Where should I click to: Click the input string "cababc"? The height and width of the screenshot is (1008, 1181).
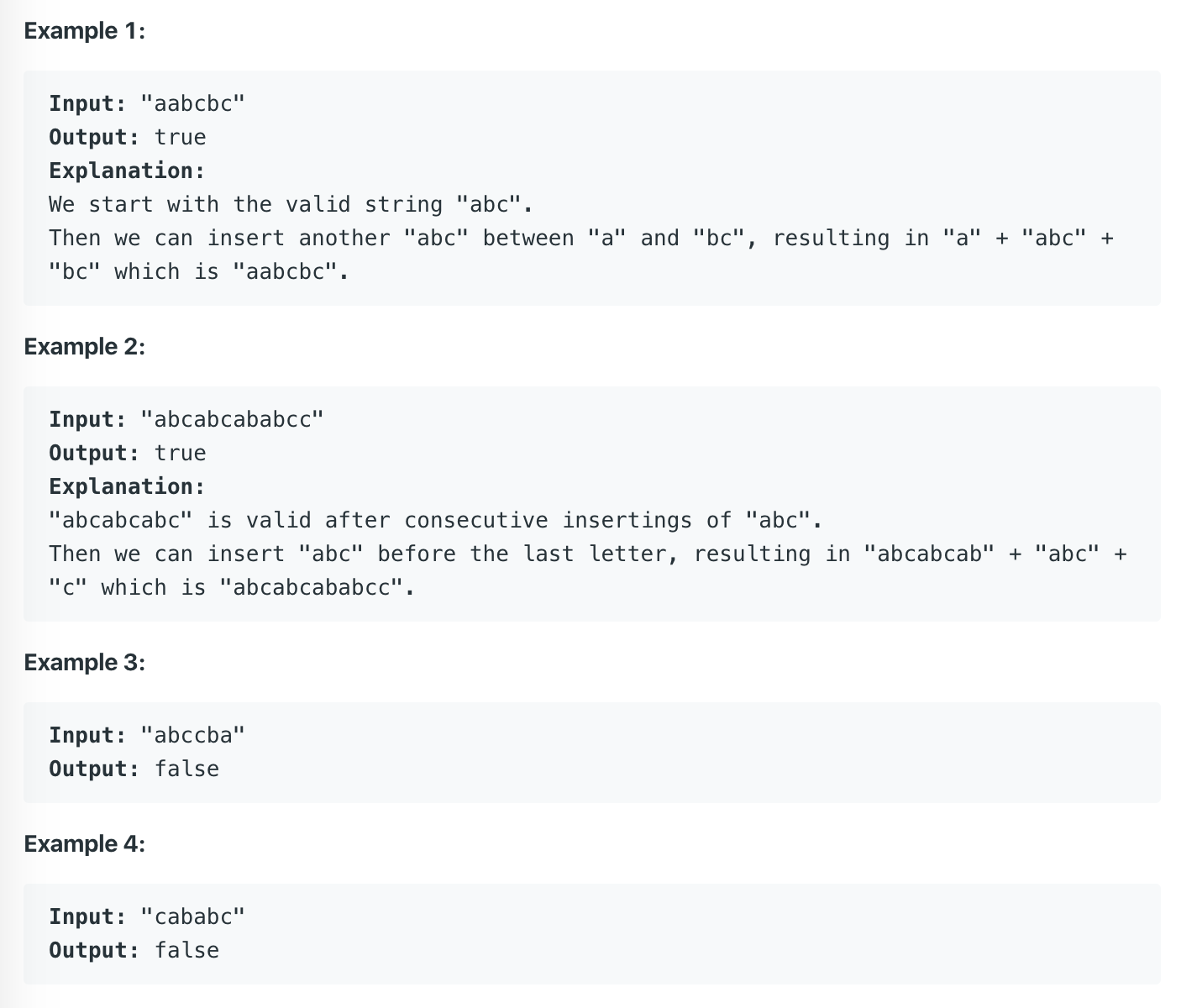click(192, 917)
